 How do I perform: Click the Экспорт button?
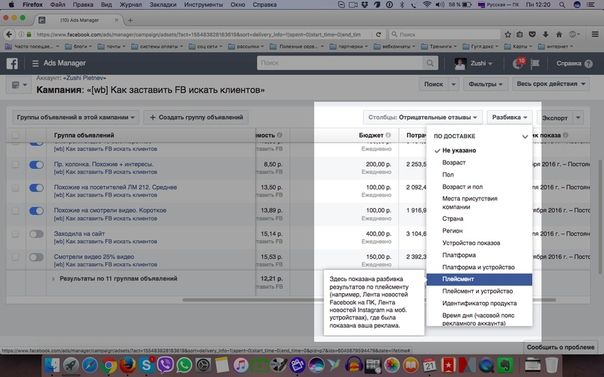[555, 118]
